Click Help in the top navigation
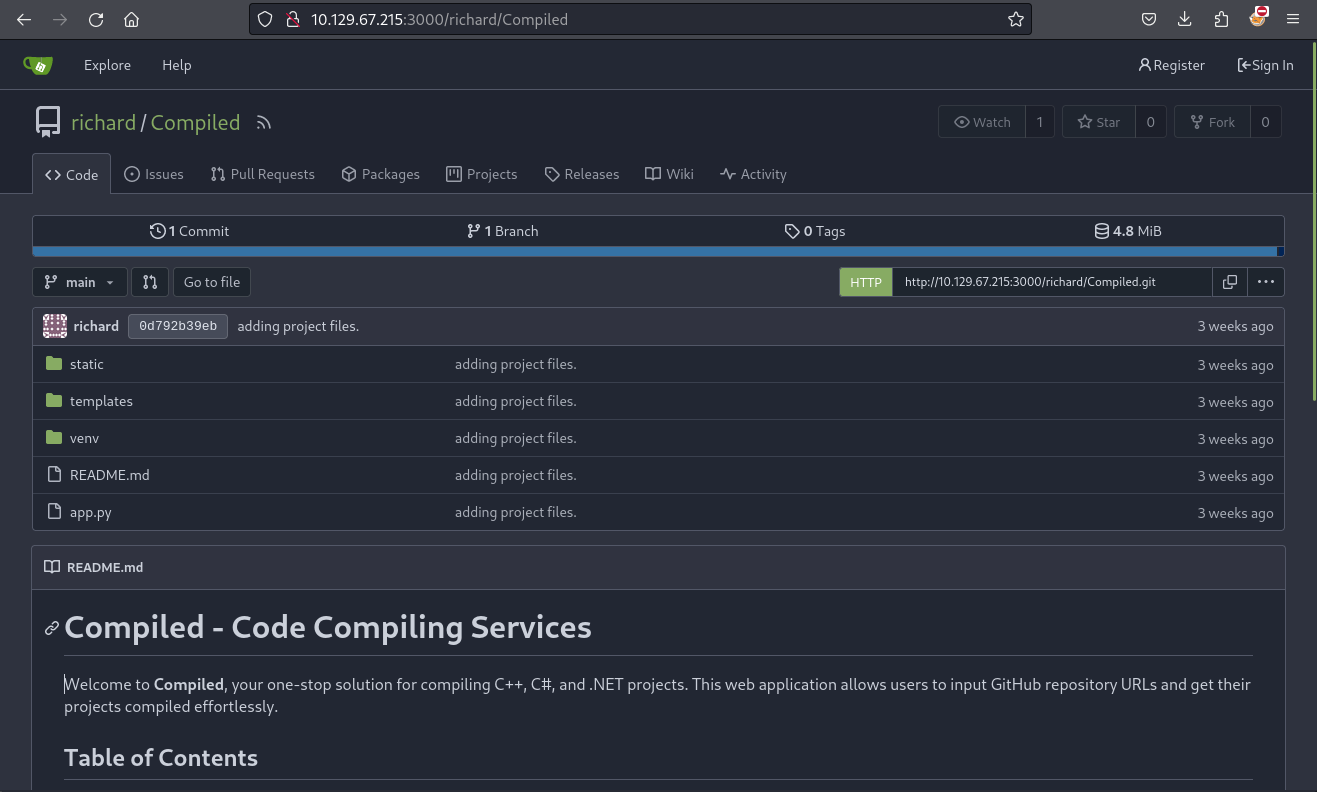1317x792 pixels. (176, 65)
